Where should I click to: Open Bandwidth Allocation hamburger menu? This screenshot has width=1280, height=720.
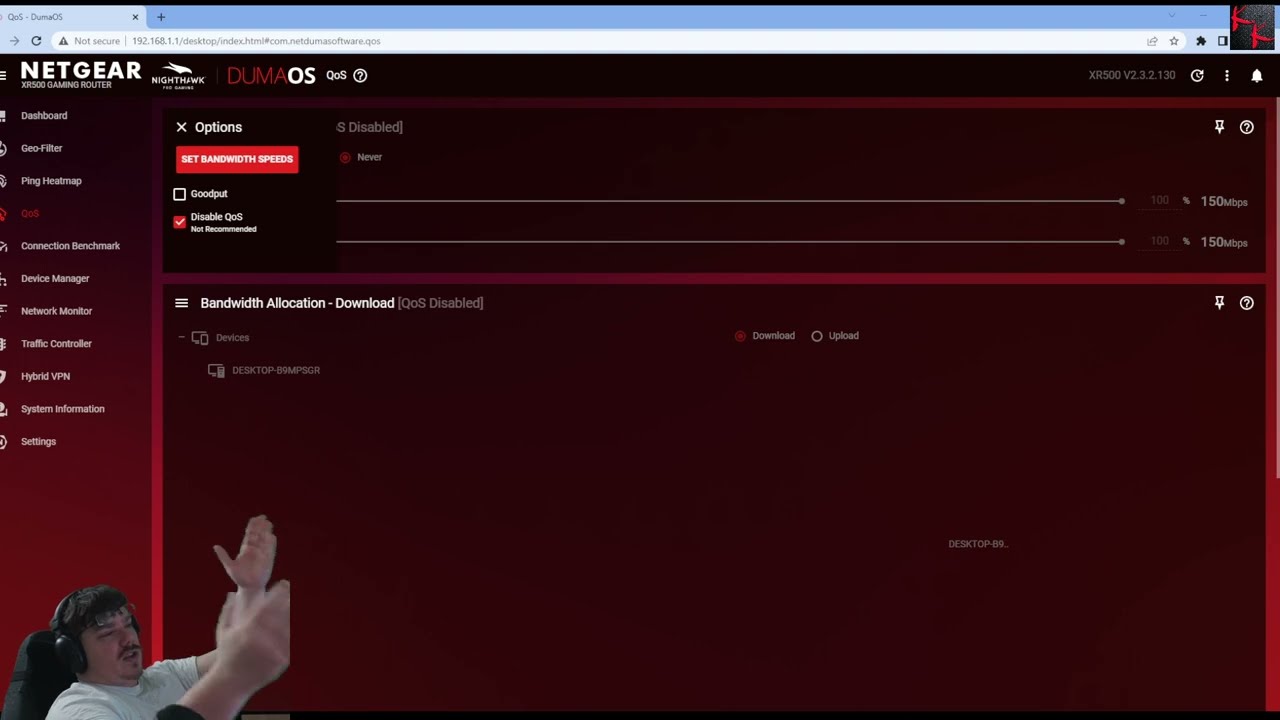coord(181,303)
